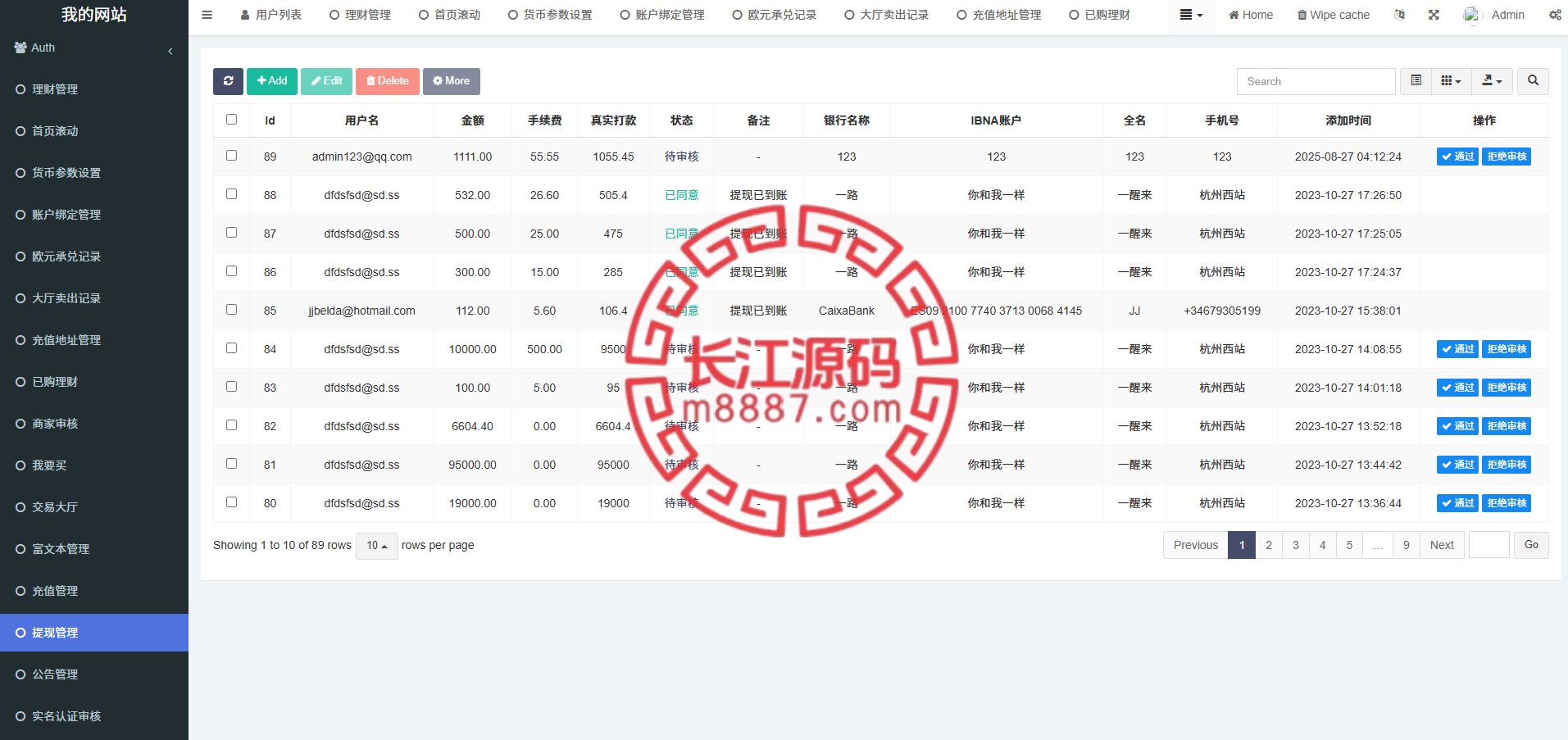1568x740 pixels.
Task: Collapse the Auth menu chevron
Action: coord(170,51)
